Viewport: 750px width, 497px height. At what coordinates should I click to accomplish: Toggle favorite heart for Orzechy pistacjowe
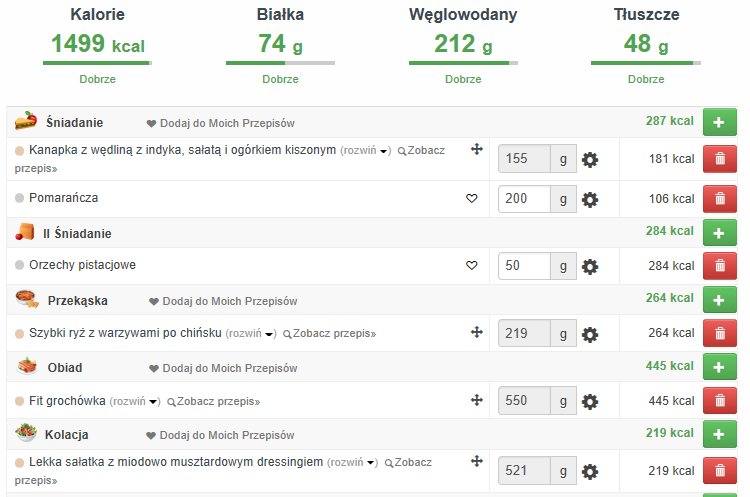472,266
